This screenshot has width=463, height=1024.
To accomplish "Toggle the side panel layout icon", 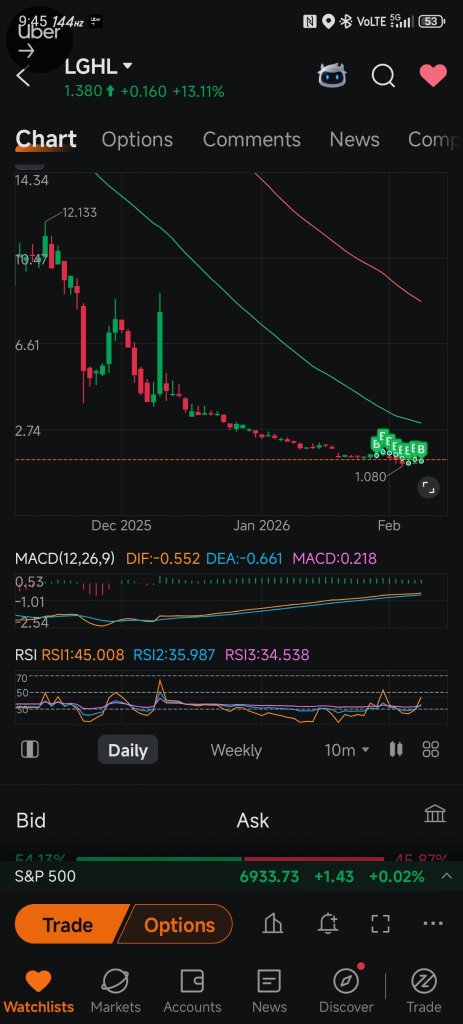I will [x=30, y=749].
